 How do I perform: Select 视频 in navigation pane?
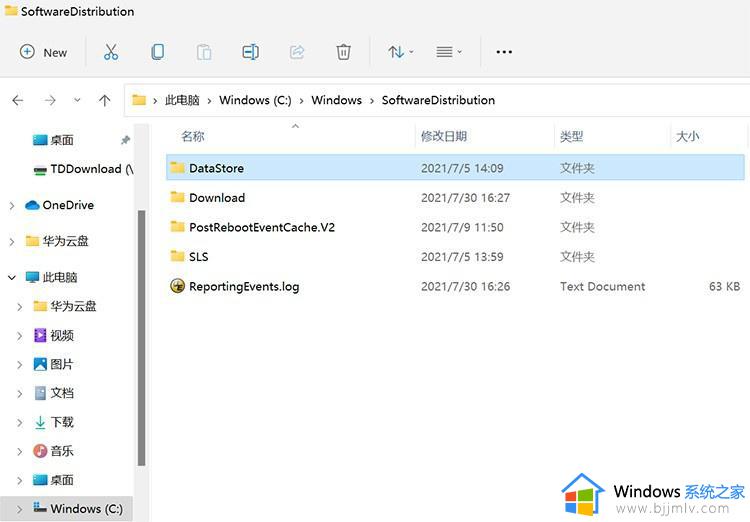(x=54, y=335)
